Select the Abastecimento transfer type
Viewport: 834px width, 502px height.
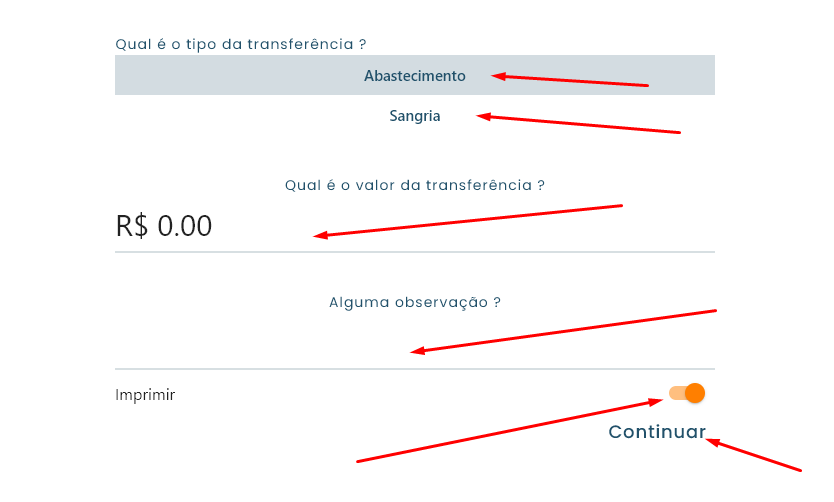414,76
